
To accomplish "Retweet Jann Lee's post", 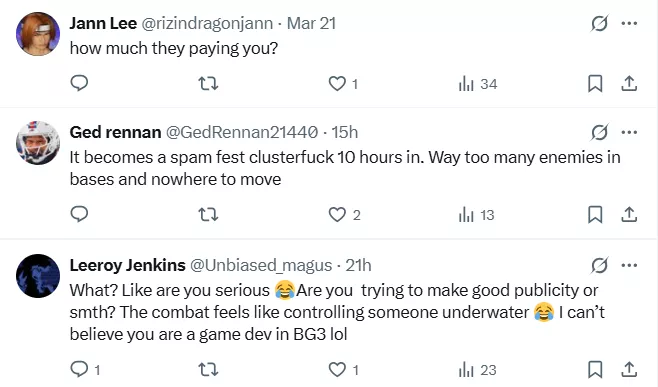I will click(208, 84).
